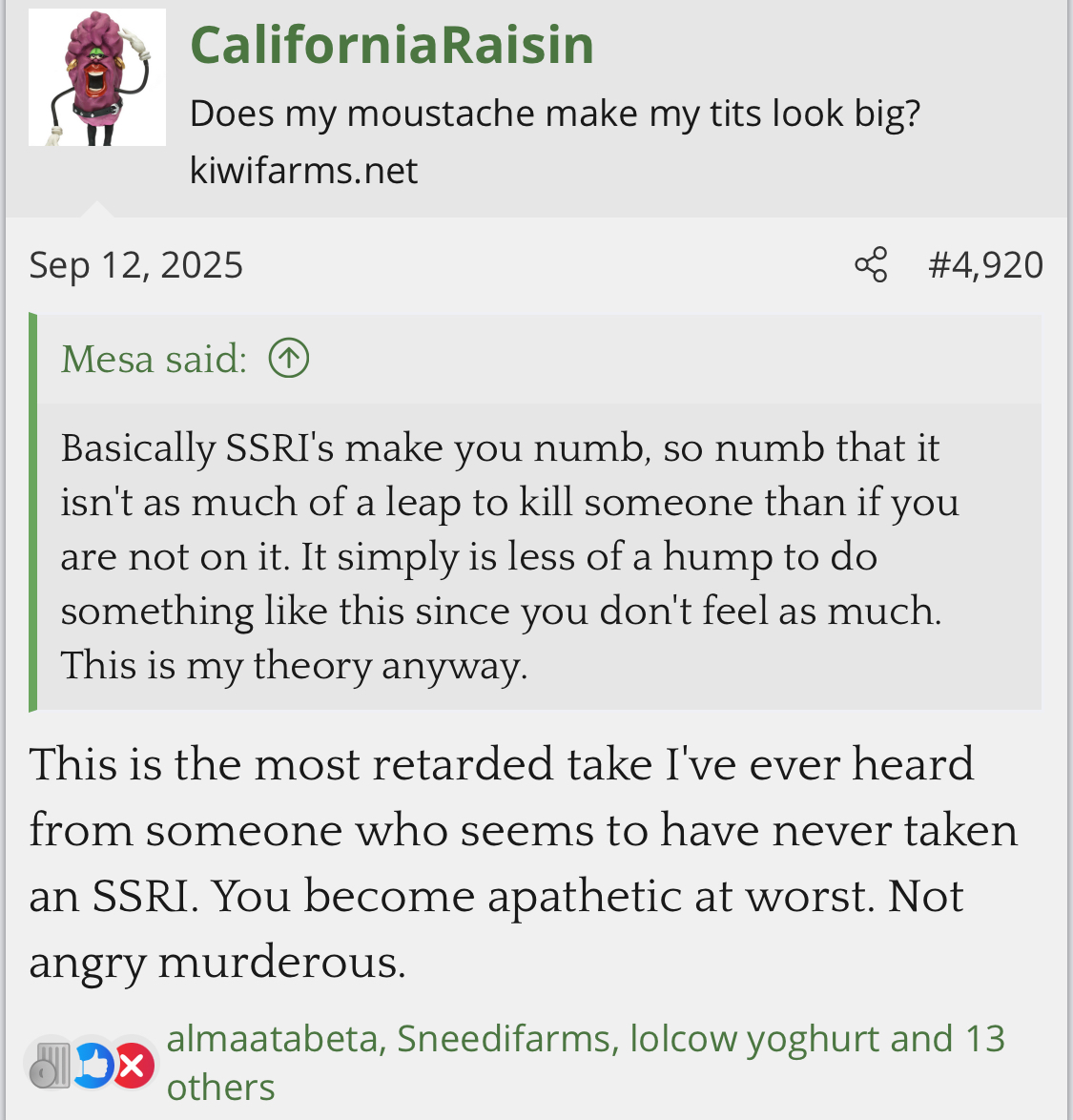Click the up-arrow icon next to Mesa said
Viewport: 1073px width, 1120px height.
pos(289,359)
